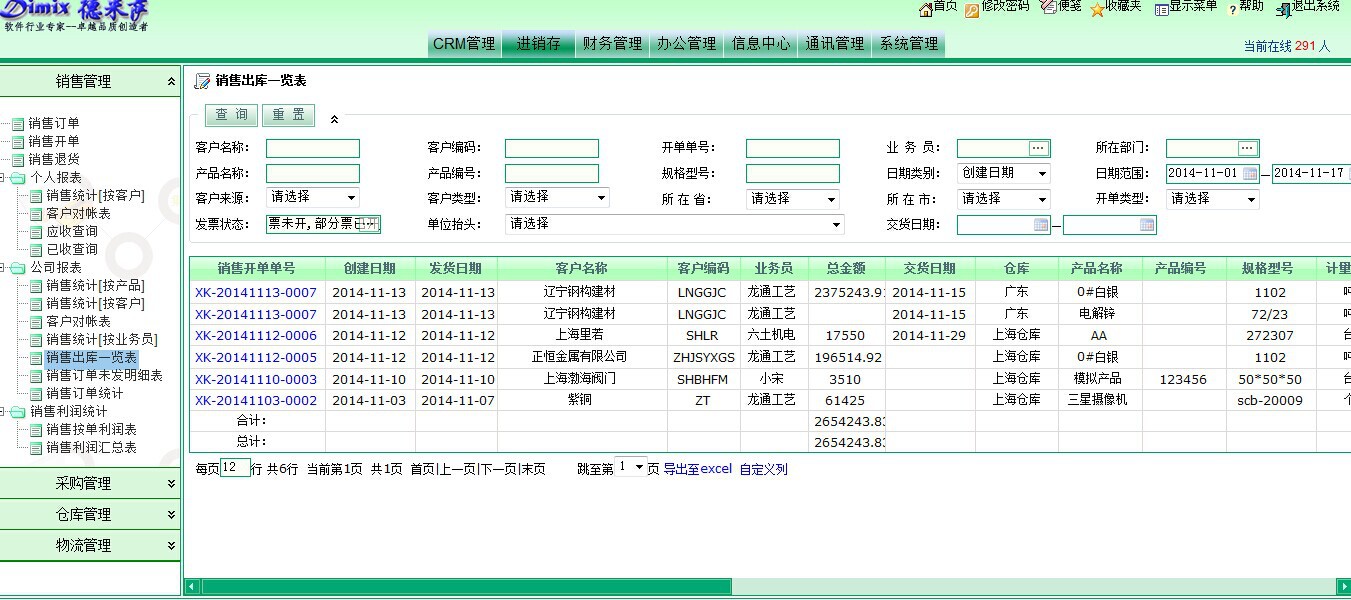Click the home page icon in top bar
This screenshot has width=1351, height=600.
pos(925,8)
